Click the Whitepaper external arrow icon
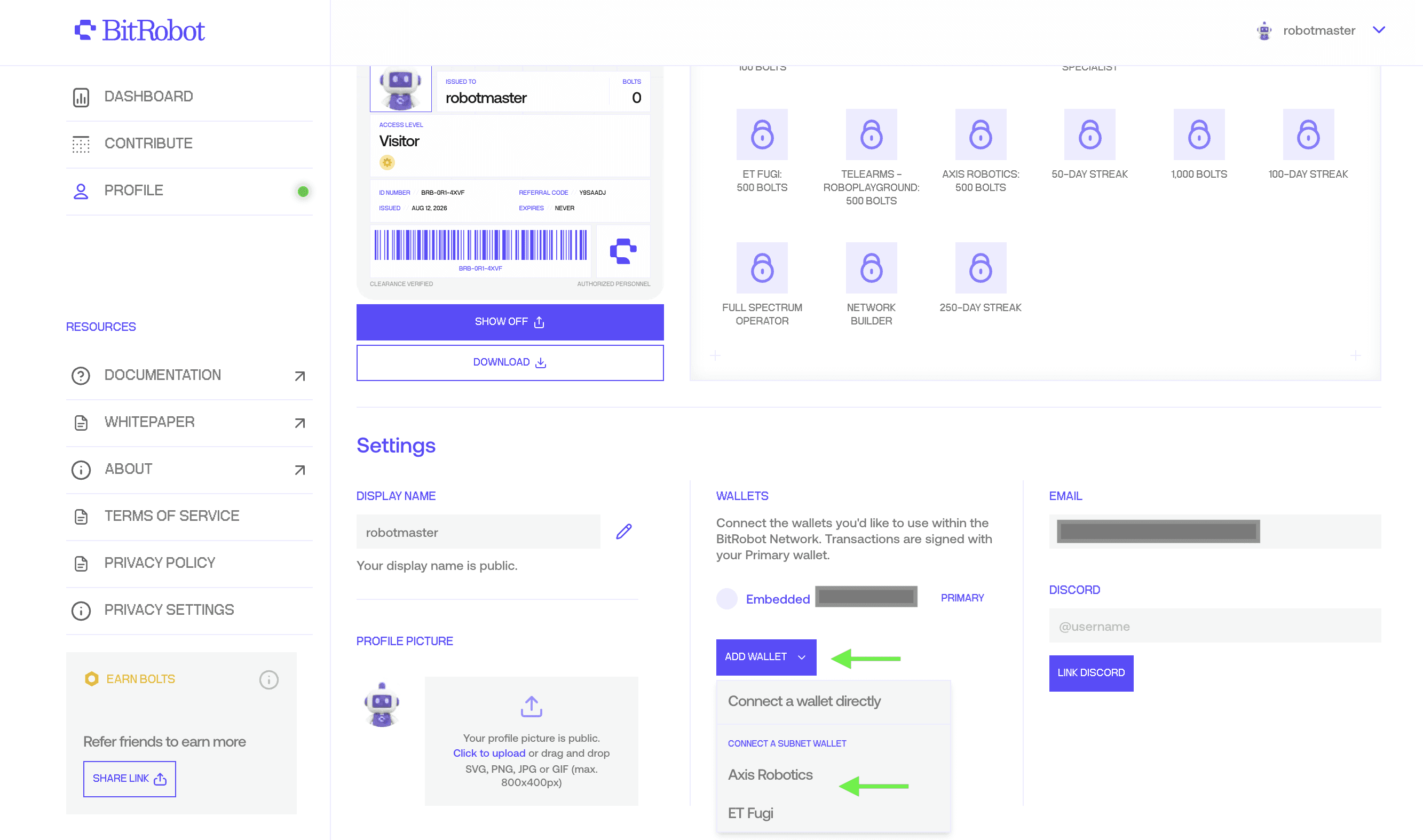The image size is (1423, 840). [x=300, y=423]
